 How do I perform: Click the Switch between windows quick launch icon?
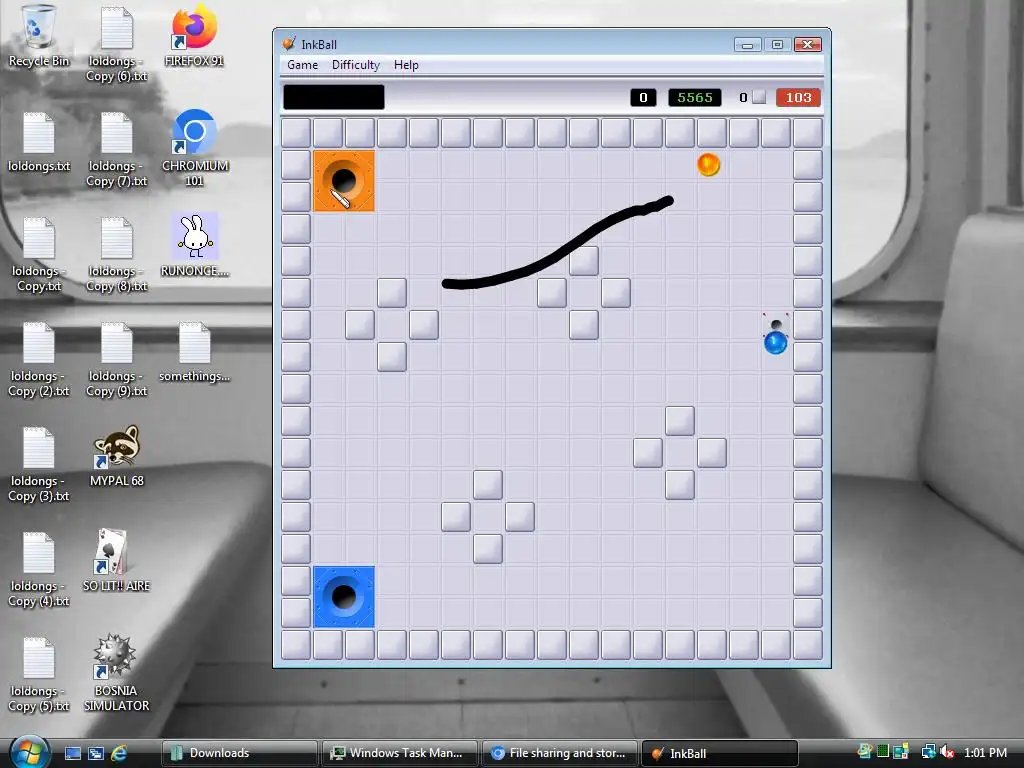click(96, 753)
